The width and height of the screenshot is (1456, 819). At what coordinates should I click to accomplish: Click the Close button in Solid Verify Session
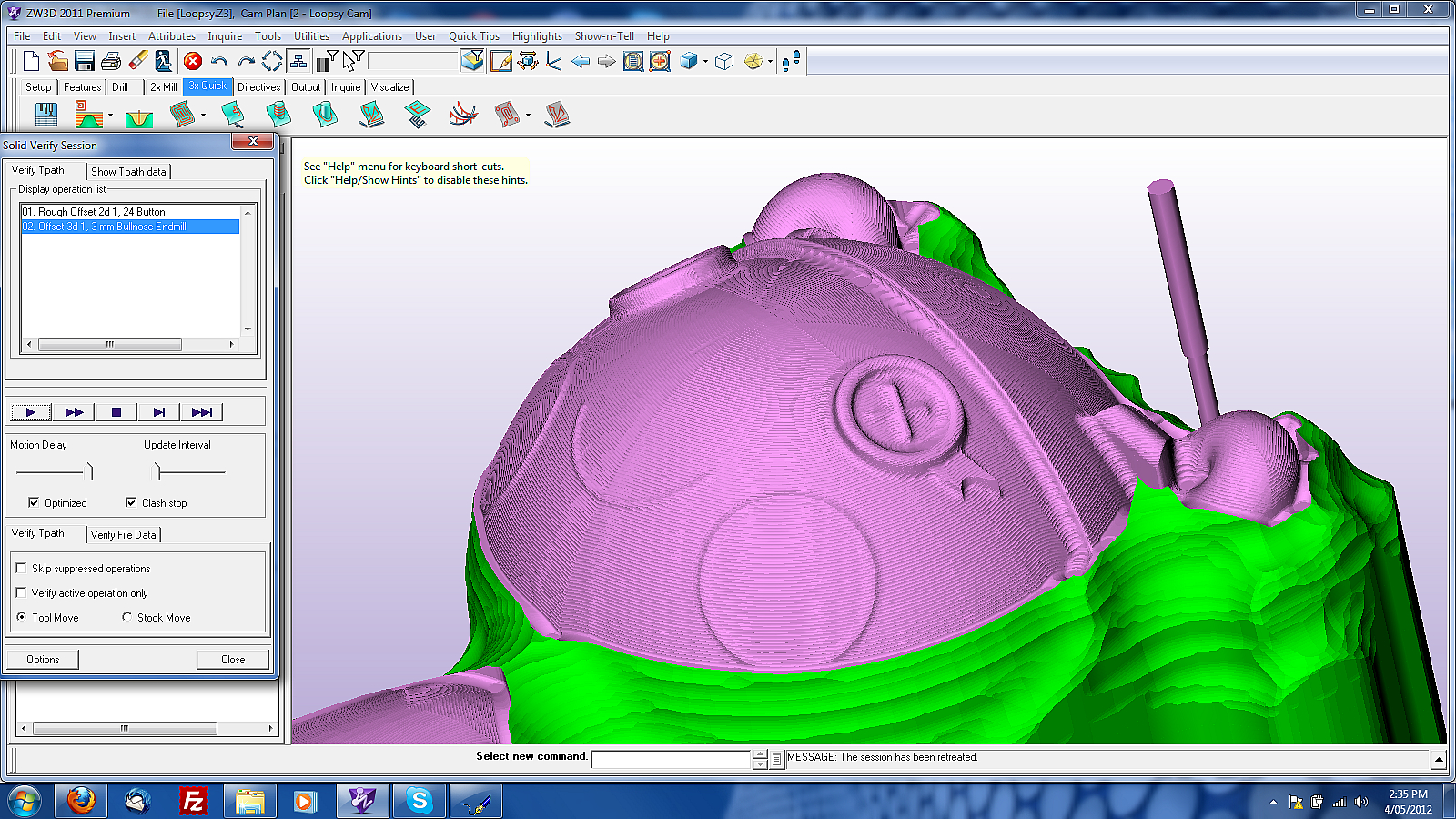coord(233,659)
